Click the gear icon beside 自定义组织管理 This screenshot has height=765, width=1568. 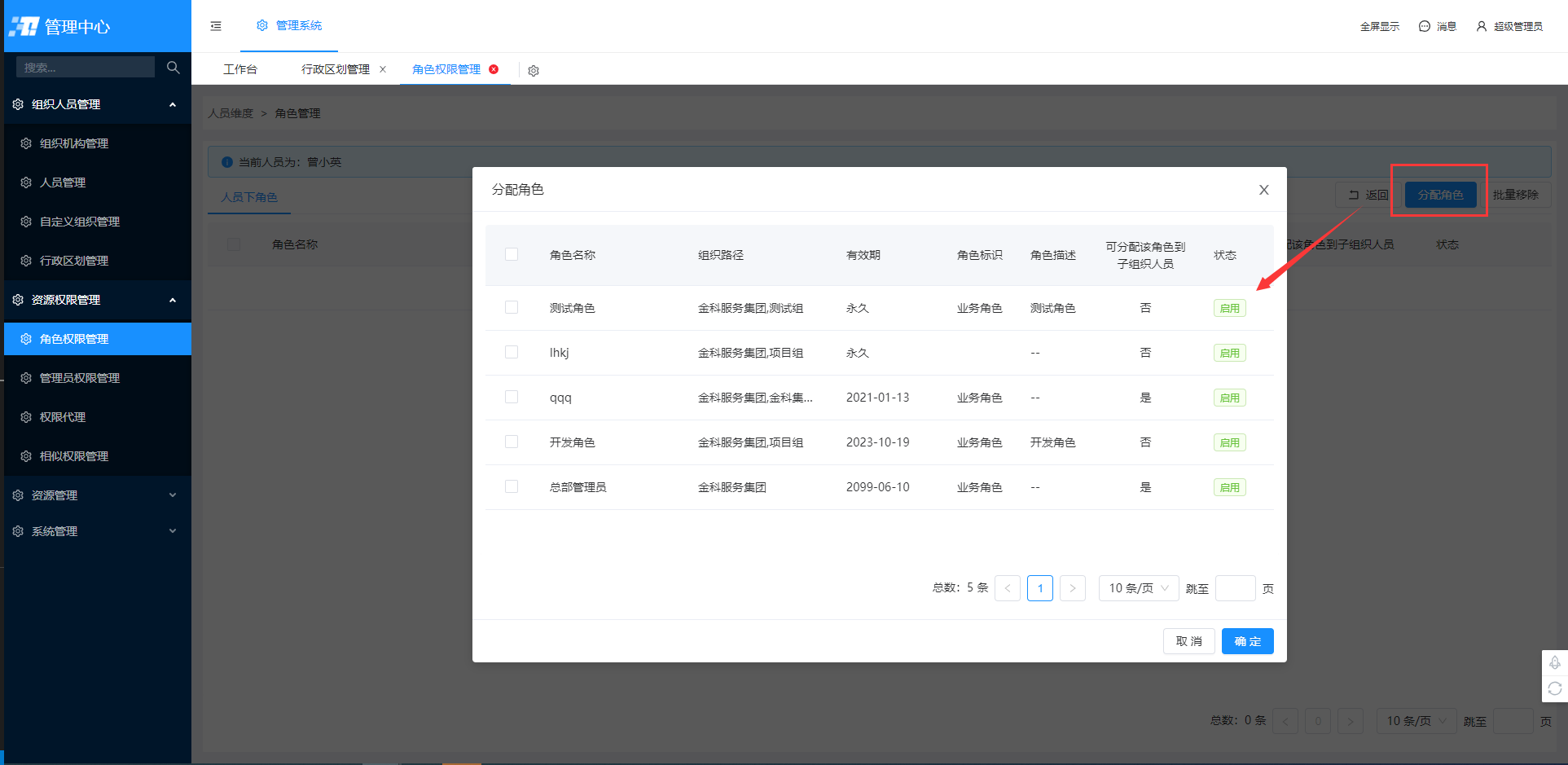(x=26, y=222)
